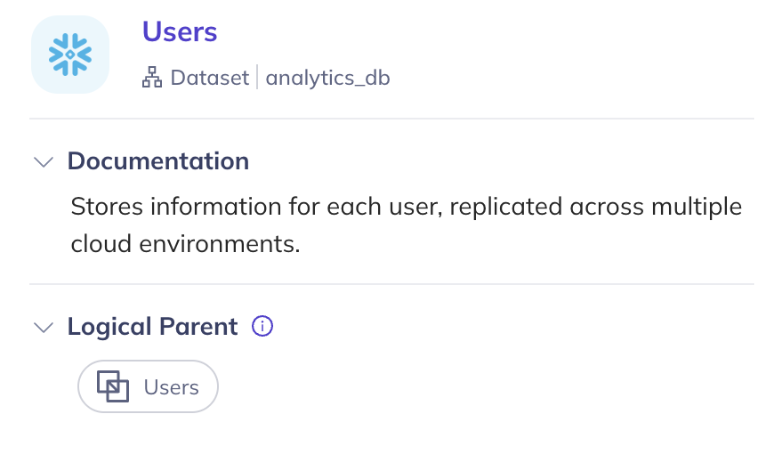This screenshot has width=782, height=450.
Task: Open the Users dataset title link
Action: (180, 31)
